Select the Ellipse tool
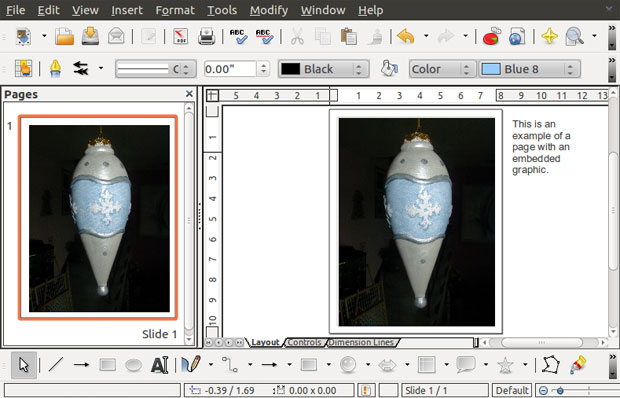 tap(134, 365)
